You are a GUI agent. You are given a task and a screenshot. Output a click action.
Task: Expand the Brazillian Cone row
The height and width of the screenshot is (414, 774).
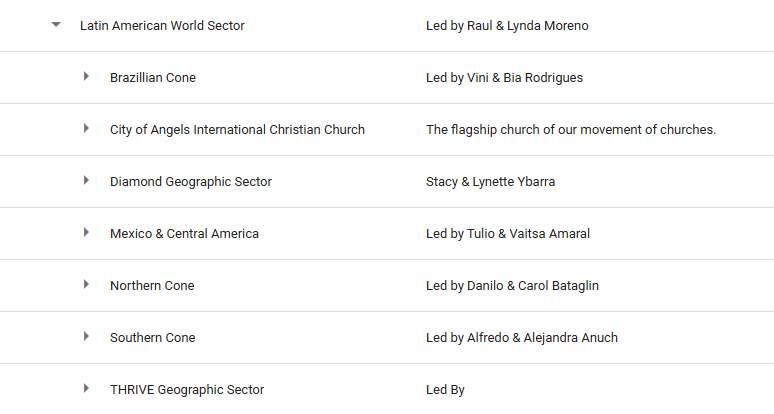pyautogui.click(x=87, y=77)
